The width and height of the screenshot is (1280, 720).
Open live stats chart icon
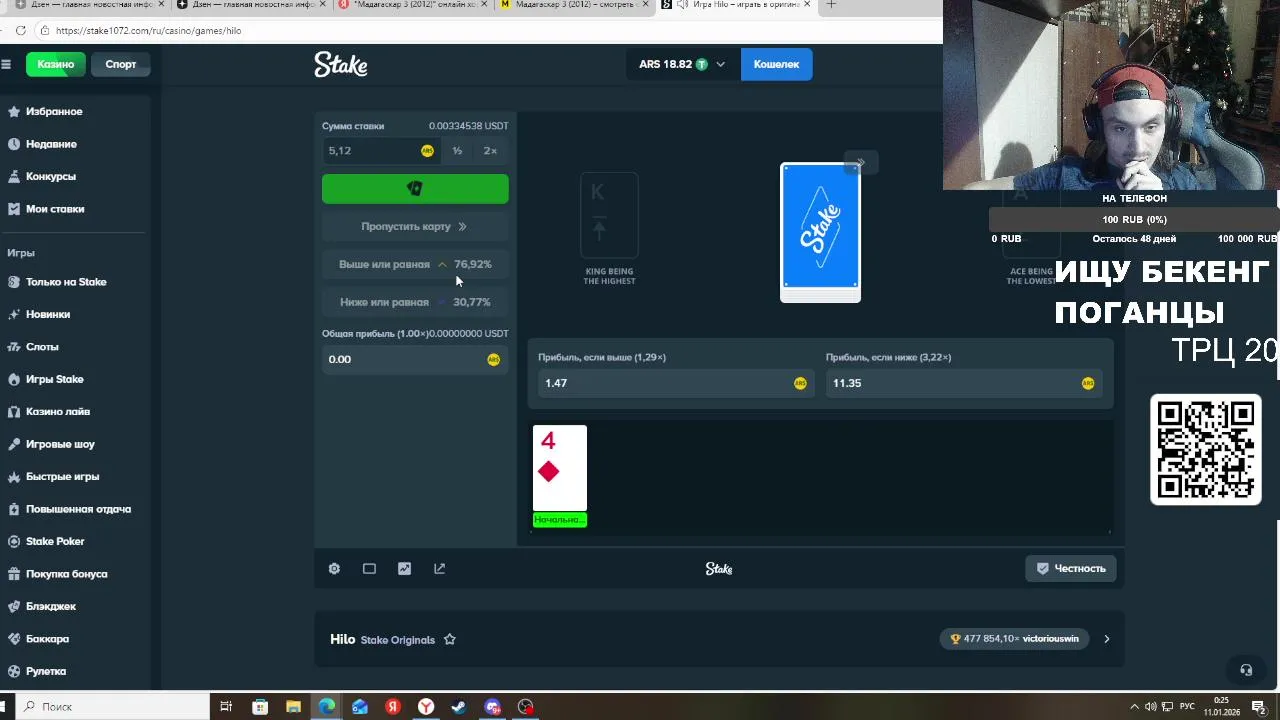tap(404, 569)
